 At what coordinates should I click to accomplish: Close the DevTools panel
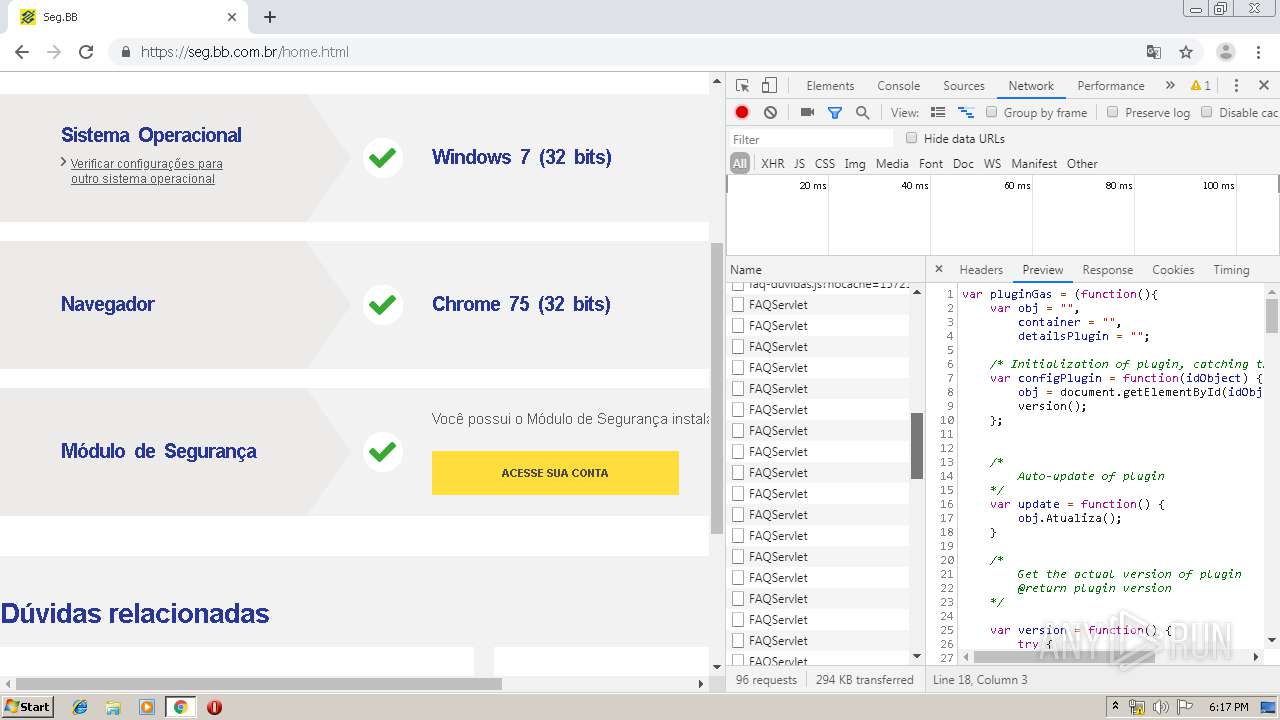(x=1264, y=86)
